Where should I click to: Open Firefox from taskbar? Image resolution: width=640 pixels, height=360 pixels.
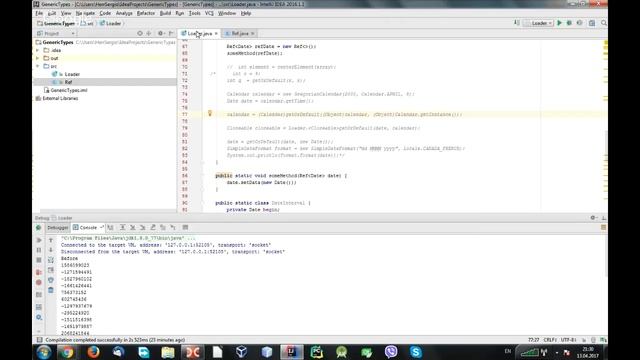click(93, 352)
